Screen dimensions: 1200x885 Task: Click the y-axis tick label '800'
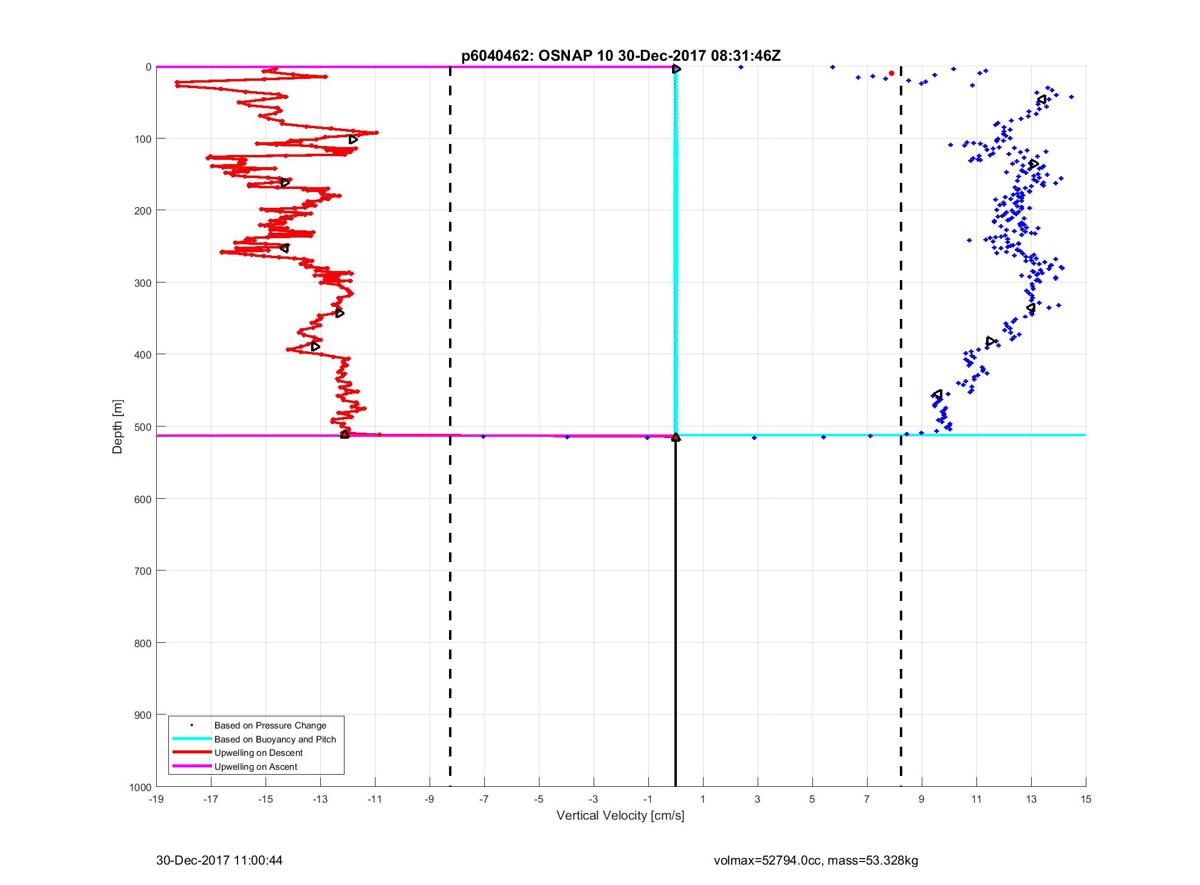[x=142, y=643]
